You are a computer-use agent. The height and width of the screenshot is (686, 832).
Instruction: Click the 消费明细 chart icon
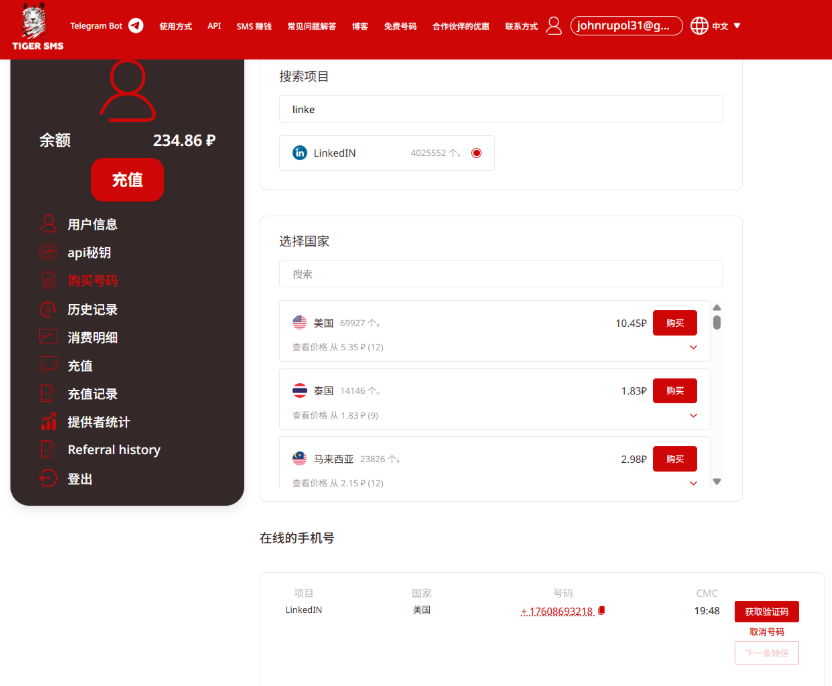point(48,337)
